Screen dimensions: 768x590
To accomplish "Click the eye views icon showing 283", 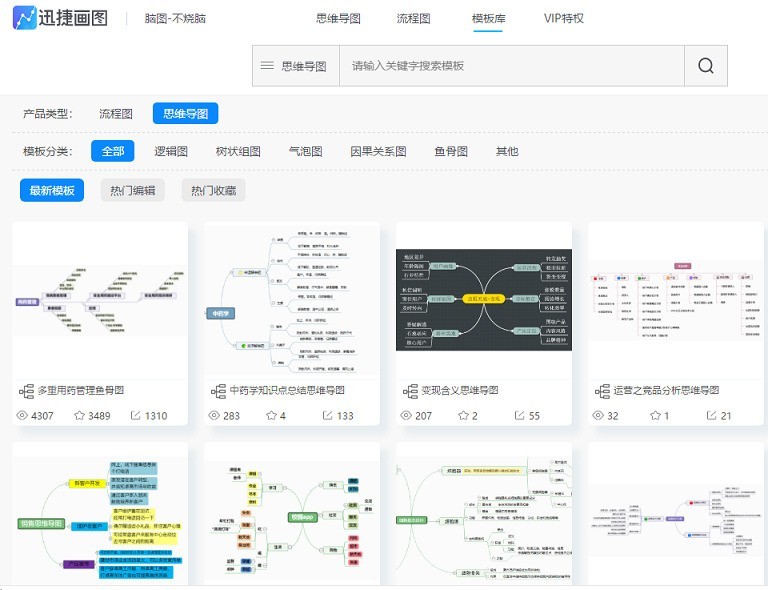I will pos(214,415).
